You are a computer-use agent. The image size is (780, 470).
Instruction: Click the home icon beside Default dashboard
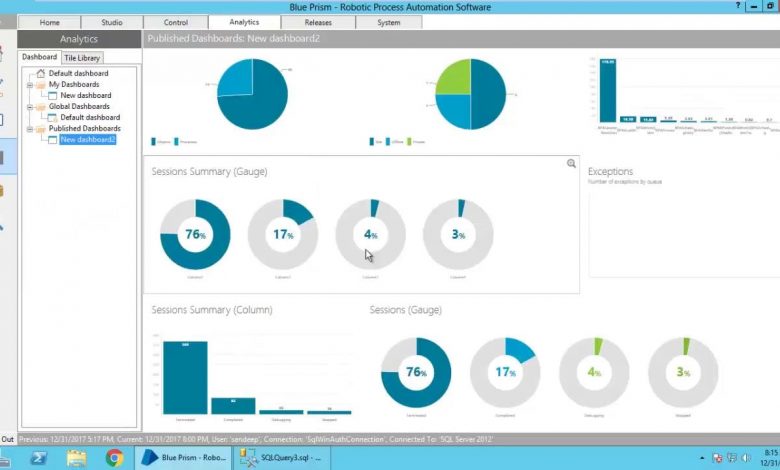41,73
